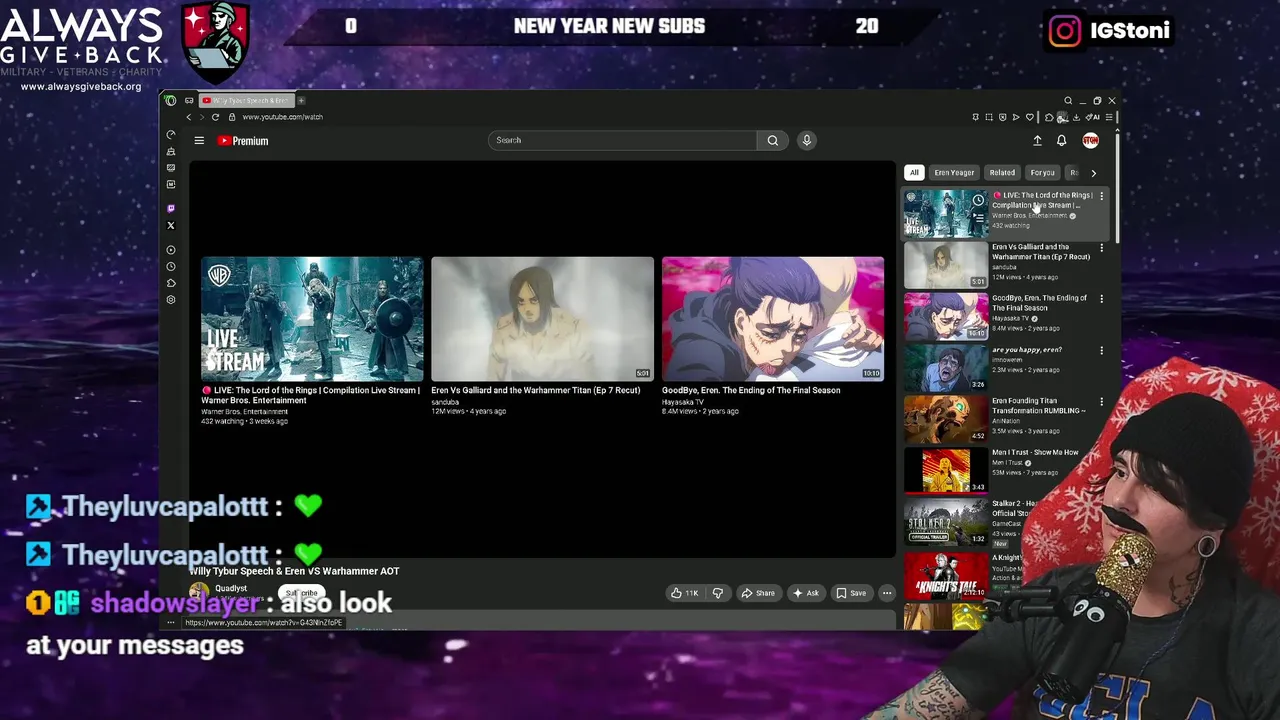Open more actions ellipsis beside Save
The height and width of the screenshot is (720, 1280).
pyautogui.click(x=886, y=593)
